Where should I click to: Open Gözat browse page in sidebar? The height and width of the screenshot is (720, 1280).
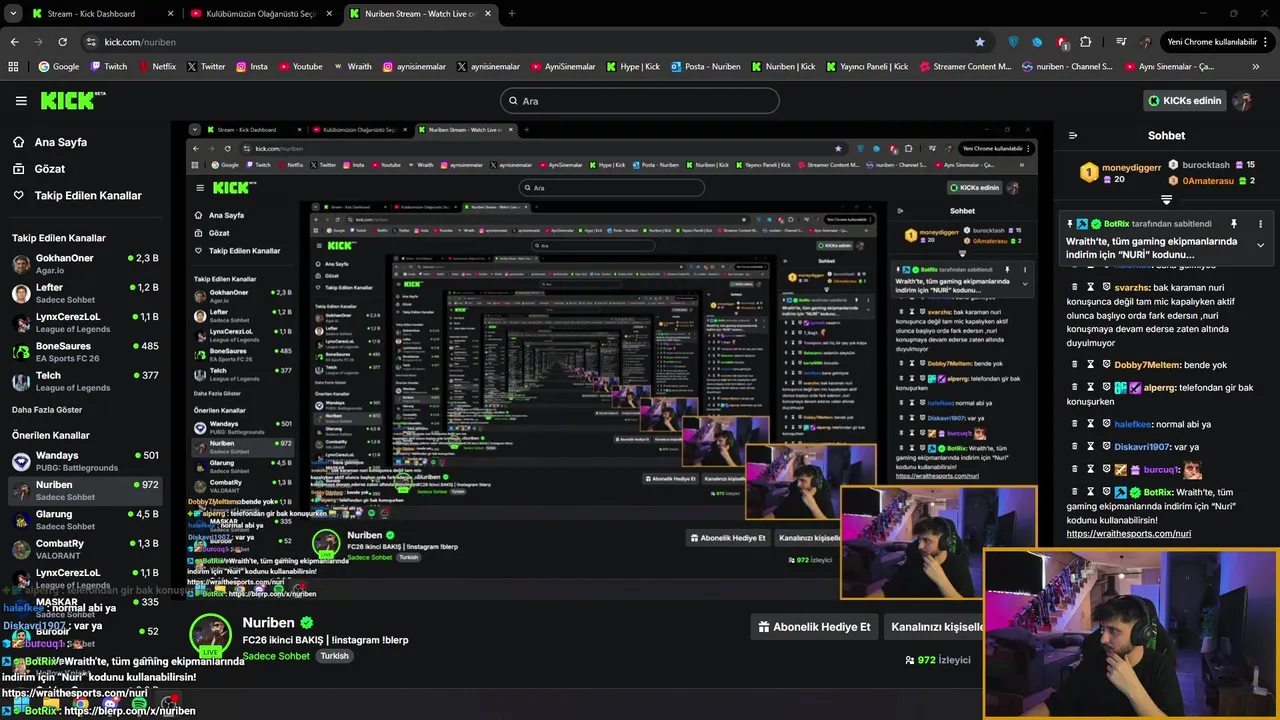pyautogui.click(x=38, y=169)
